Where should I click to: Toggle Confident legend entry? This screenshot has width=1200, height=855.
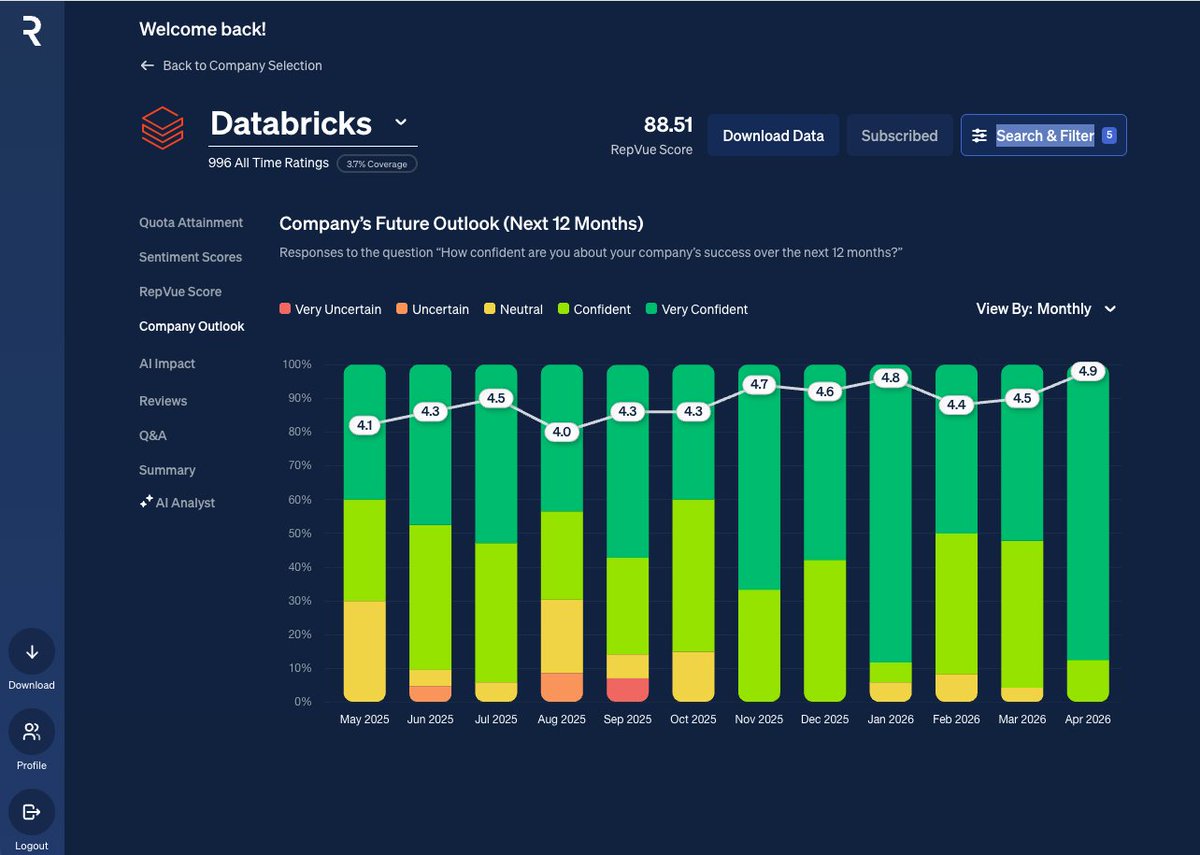[x=594, y=309]
